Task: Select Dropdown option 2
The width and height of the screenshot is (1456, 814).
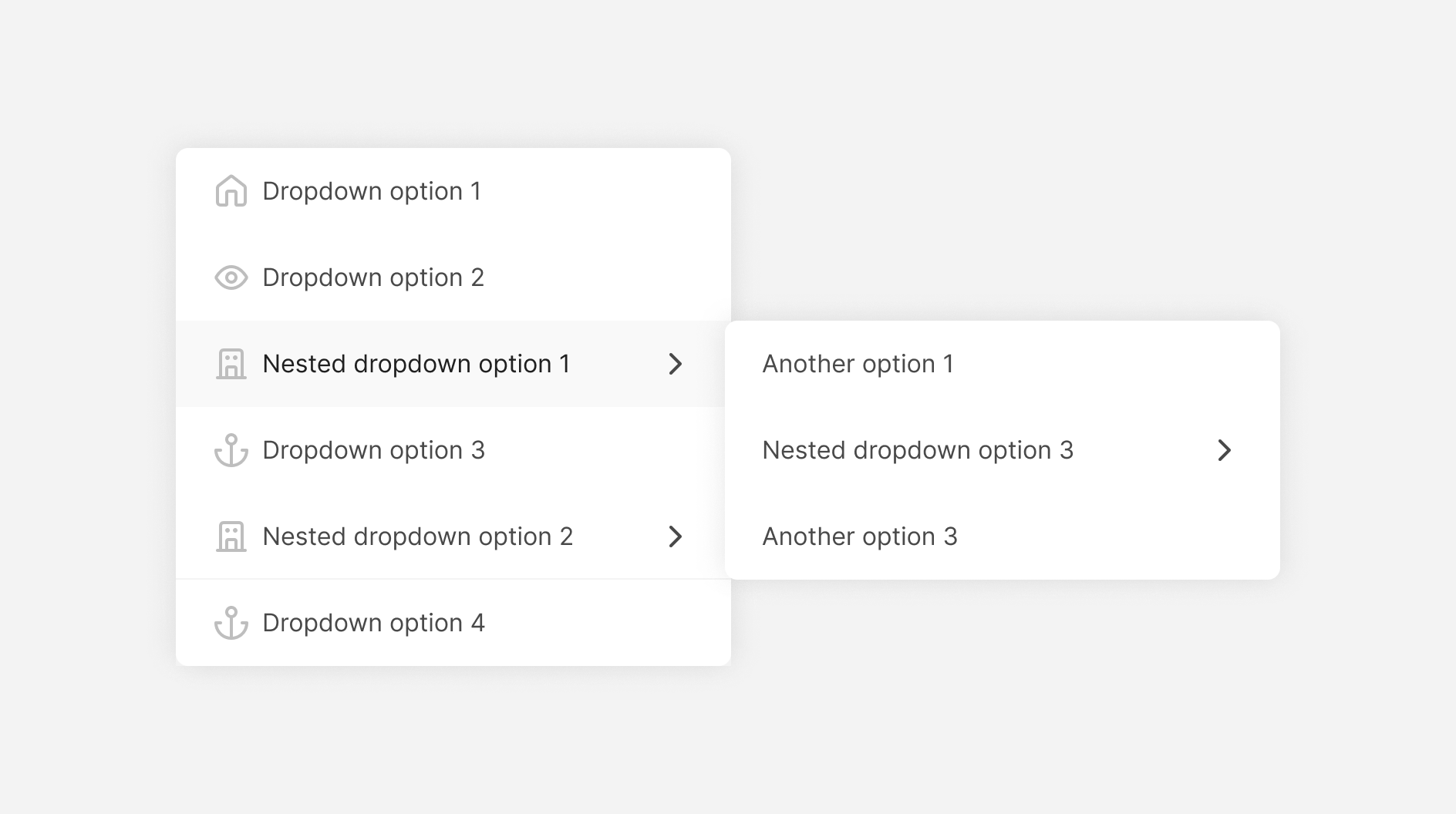Action: (373, 277)
